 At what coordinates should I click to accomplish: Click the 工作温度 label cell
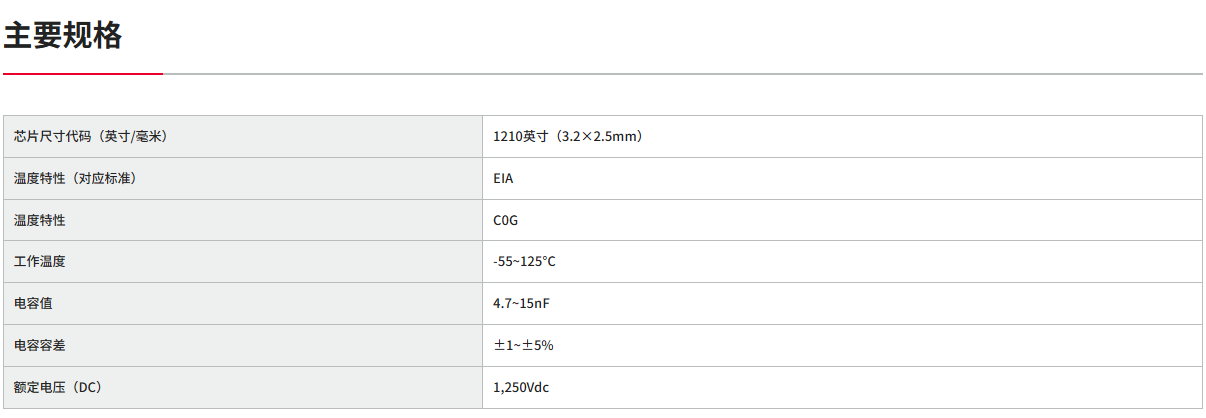[x=40, y=262]
